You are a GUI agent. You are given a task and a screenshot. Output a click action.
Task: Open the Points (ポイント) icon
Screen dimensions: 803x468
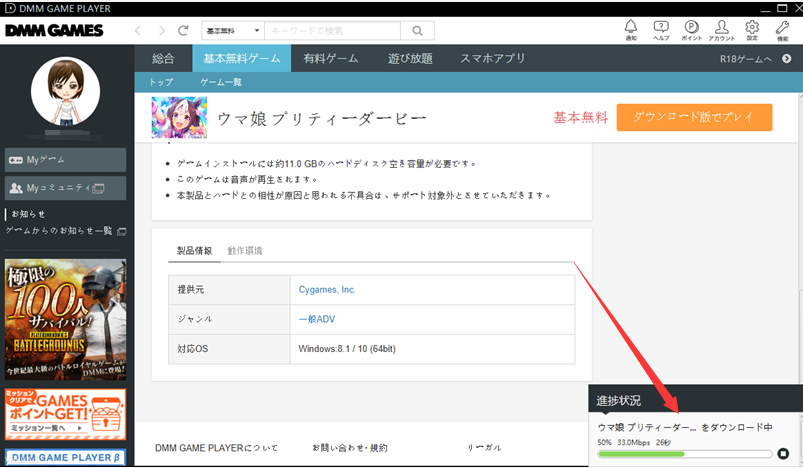[x=691, y=27]
